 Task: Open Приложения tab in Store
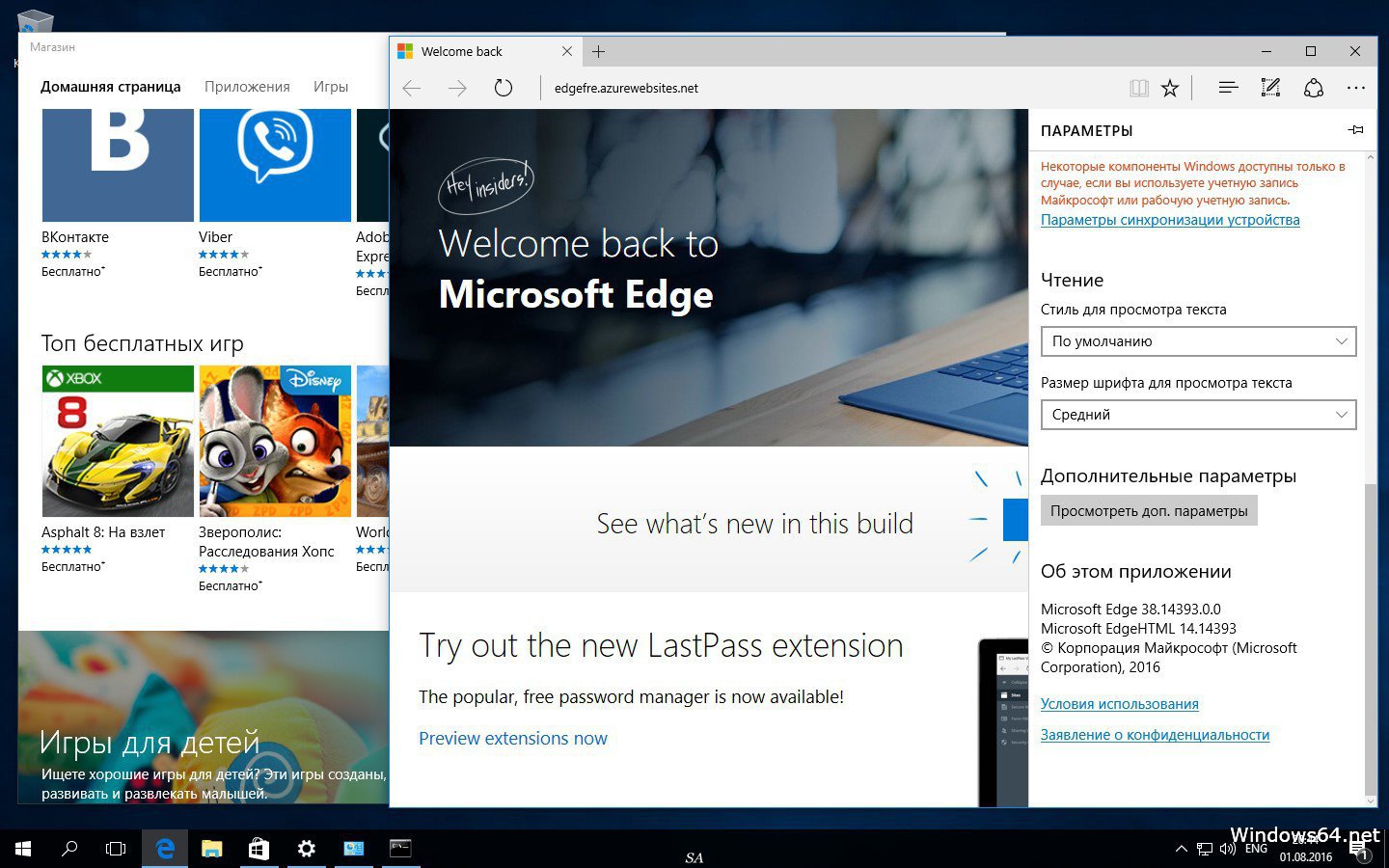pyautogui.click(x=247, y=87)
